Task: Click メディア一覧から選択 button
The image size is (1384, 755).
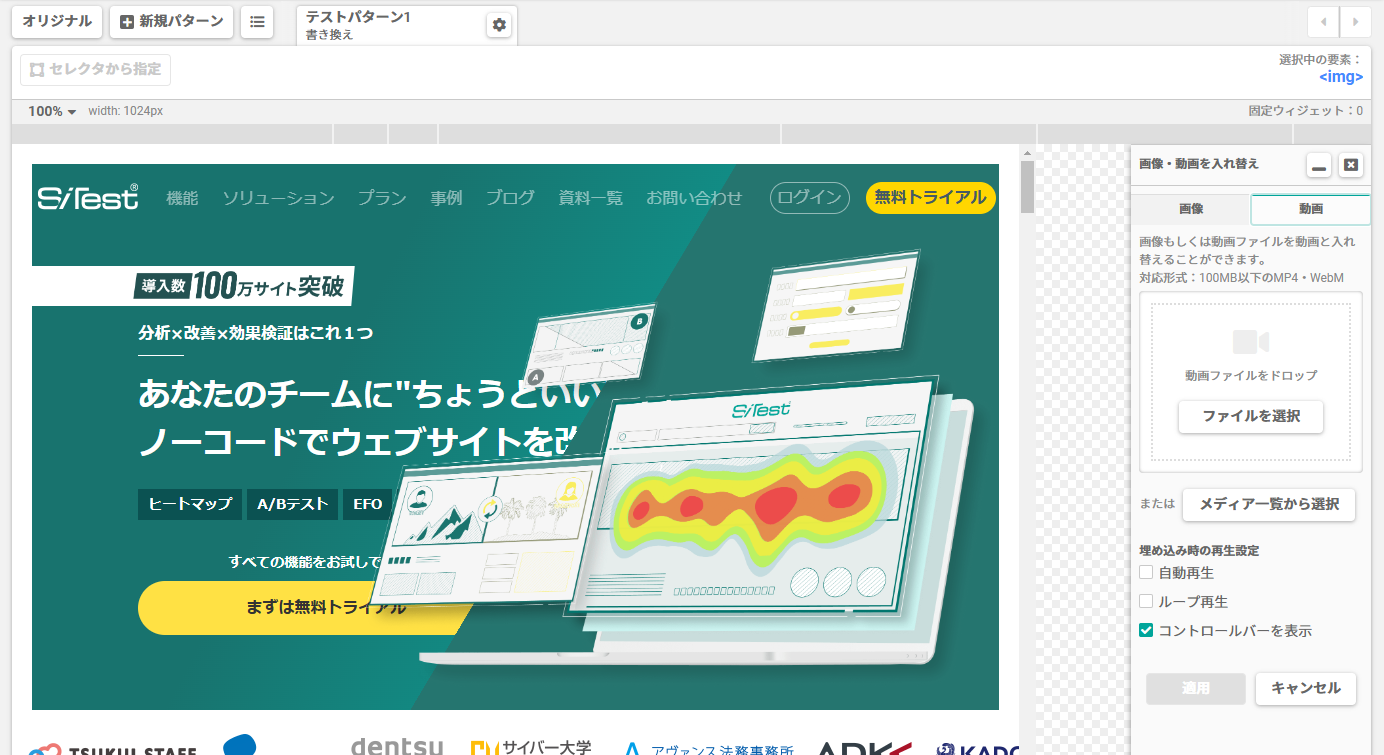Action: pyautogui.click(x=1269, y=504)
